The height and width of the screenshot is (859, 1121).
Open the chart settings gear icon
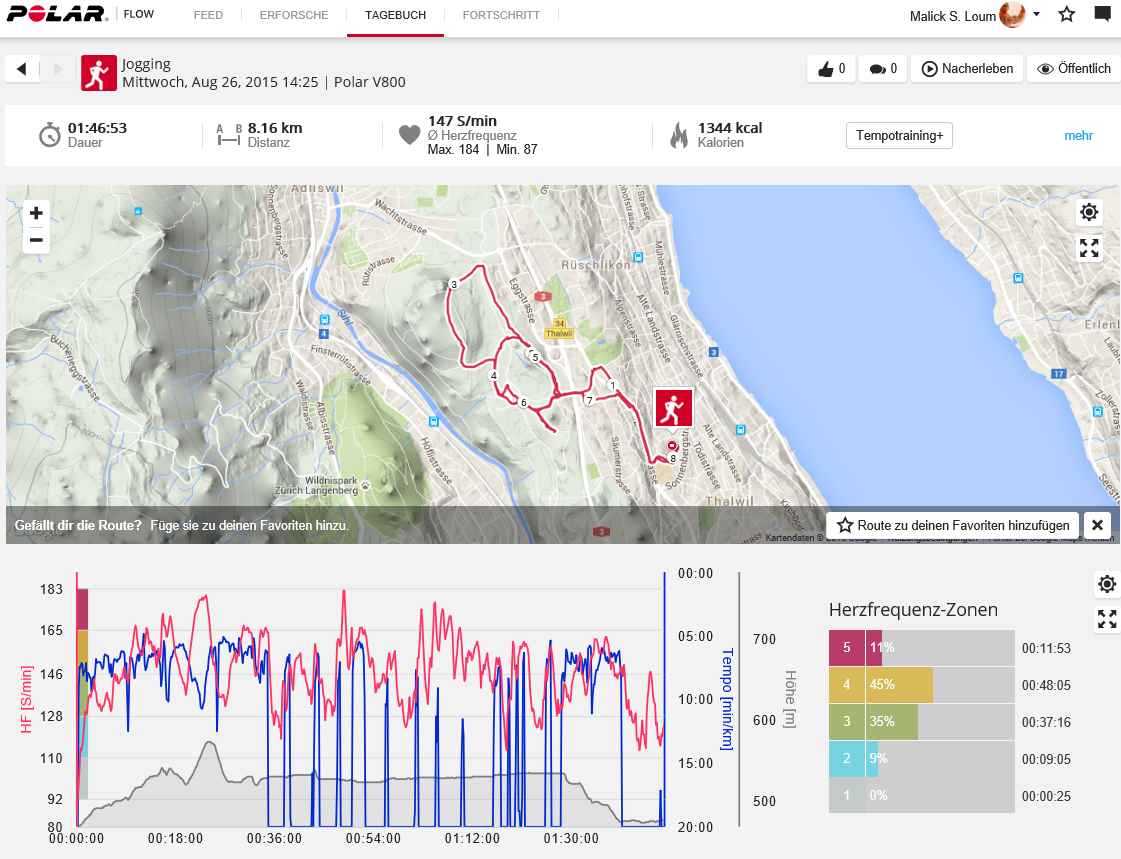click(x=1106, y=584)
